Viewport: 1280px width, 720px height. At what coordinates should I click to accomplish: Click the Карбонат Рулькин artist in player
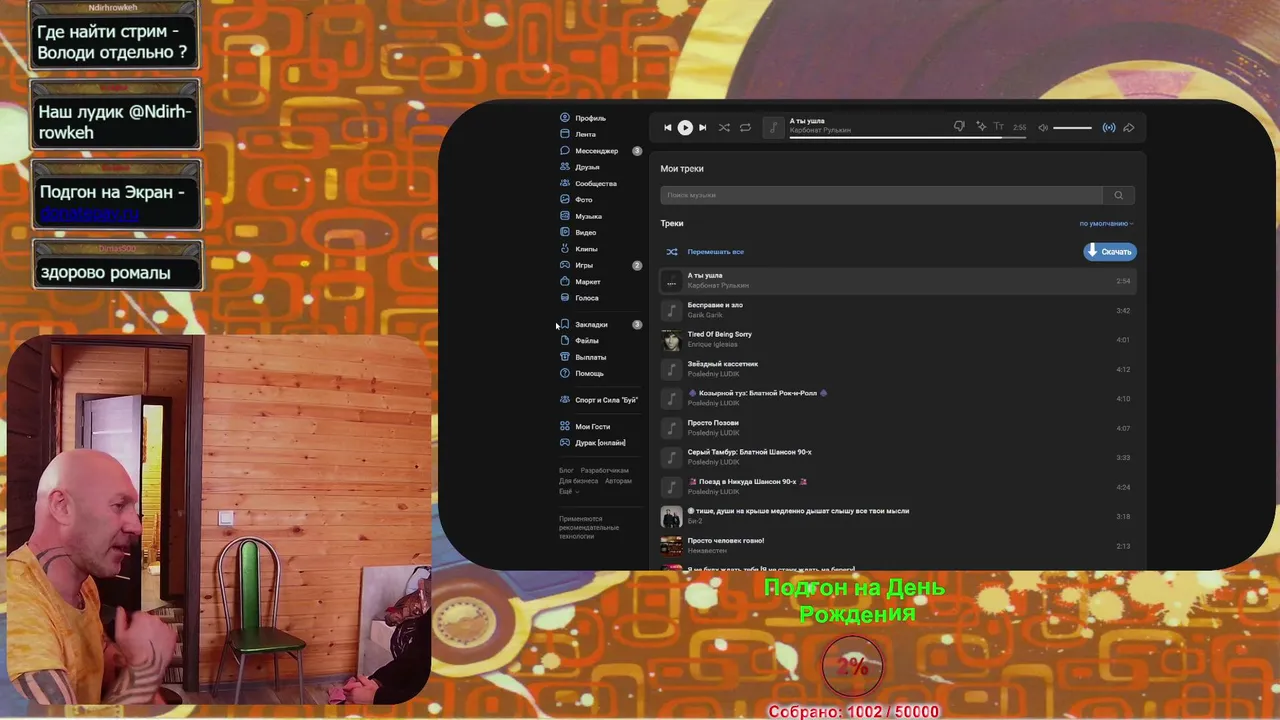[820, 130]
